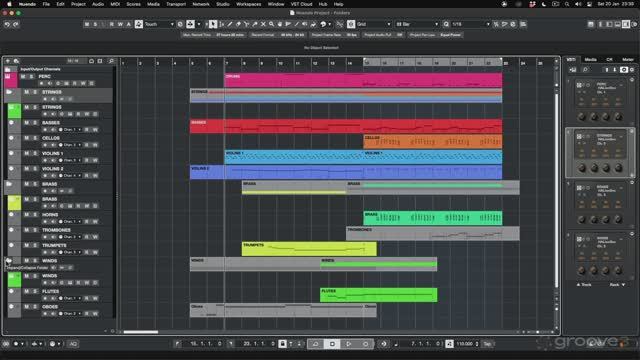Image resolution: width=640 pixels, height=360 pixels.
Task: Toggle the Auto-Scroll button in toolbar
Action: pos(190,24)
